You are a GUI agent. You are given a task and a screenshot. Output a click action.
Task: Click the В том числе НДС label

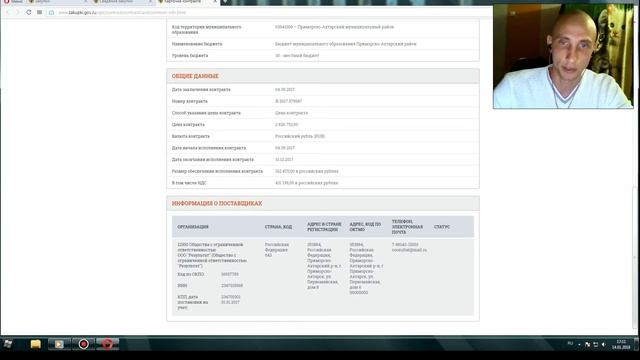[x=189, y=183]
